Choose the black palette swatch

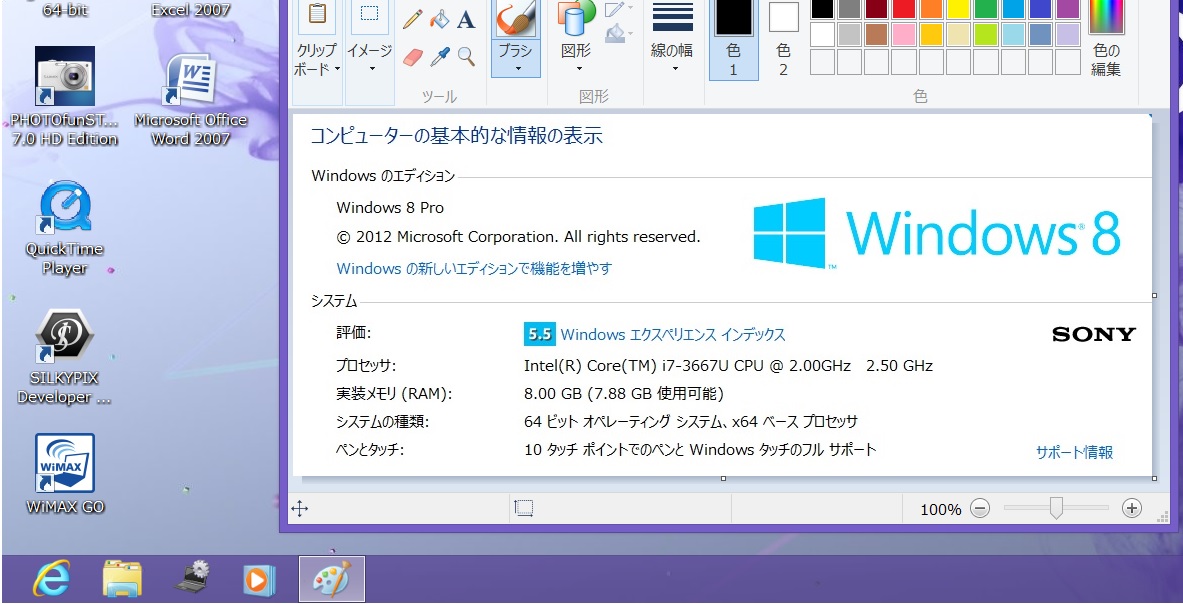click(823, 8)
